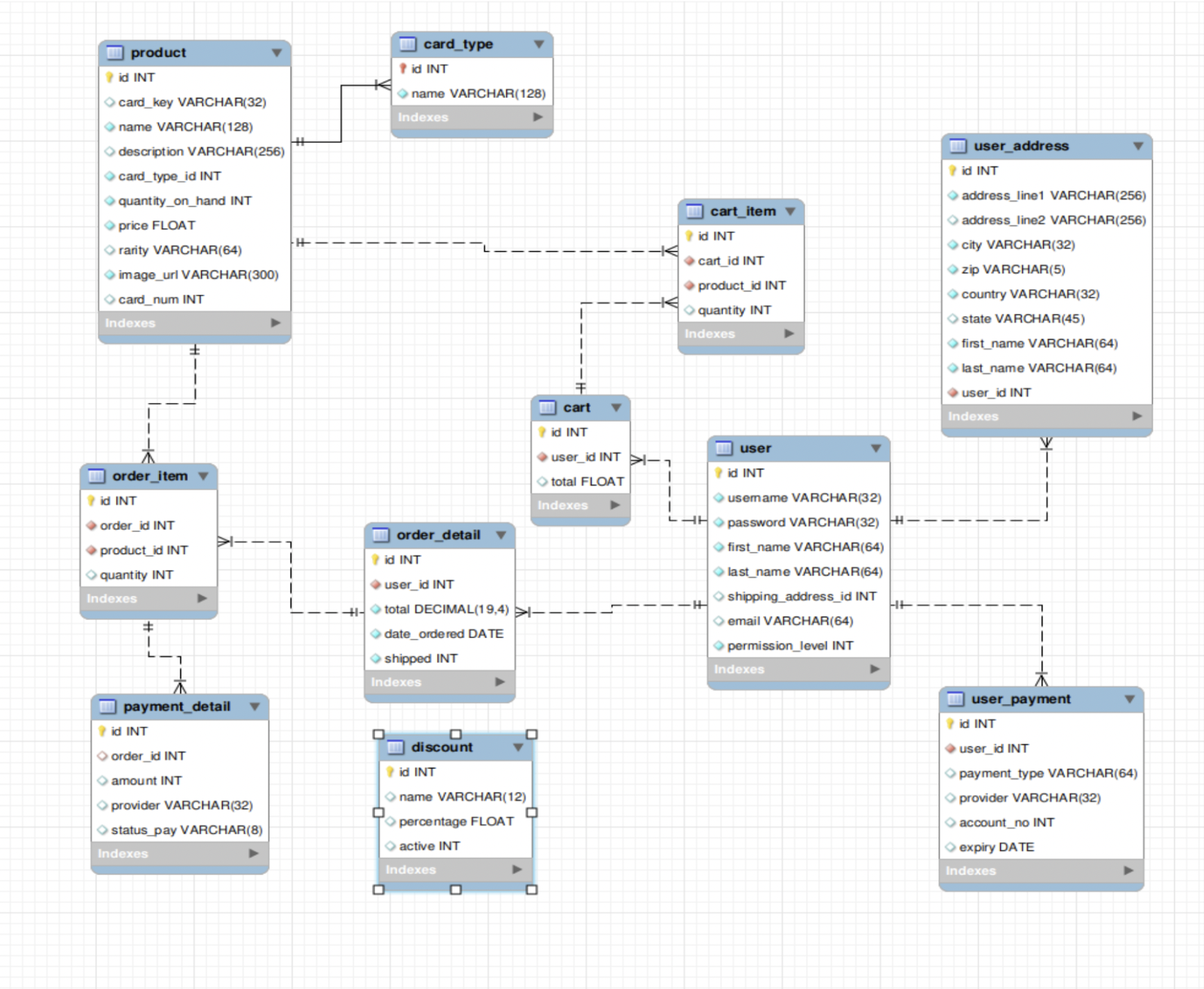This screenshot has width=1204, height=989.
Task: Expand the Indexes section of cart table
Action: pyautogui.click(x=615, y=506)
